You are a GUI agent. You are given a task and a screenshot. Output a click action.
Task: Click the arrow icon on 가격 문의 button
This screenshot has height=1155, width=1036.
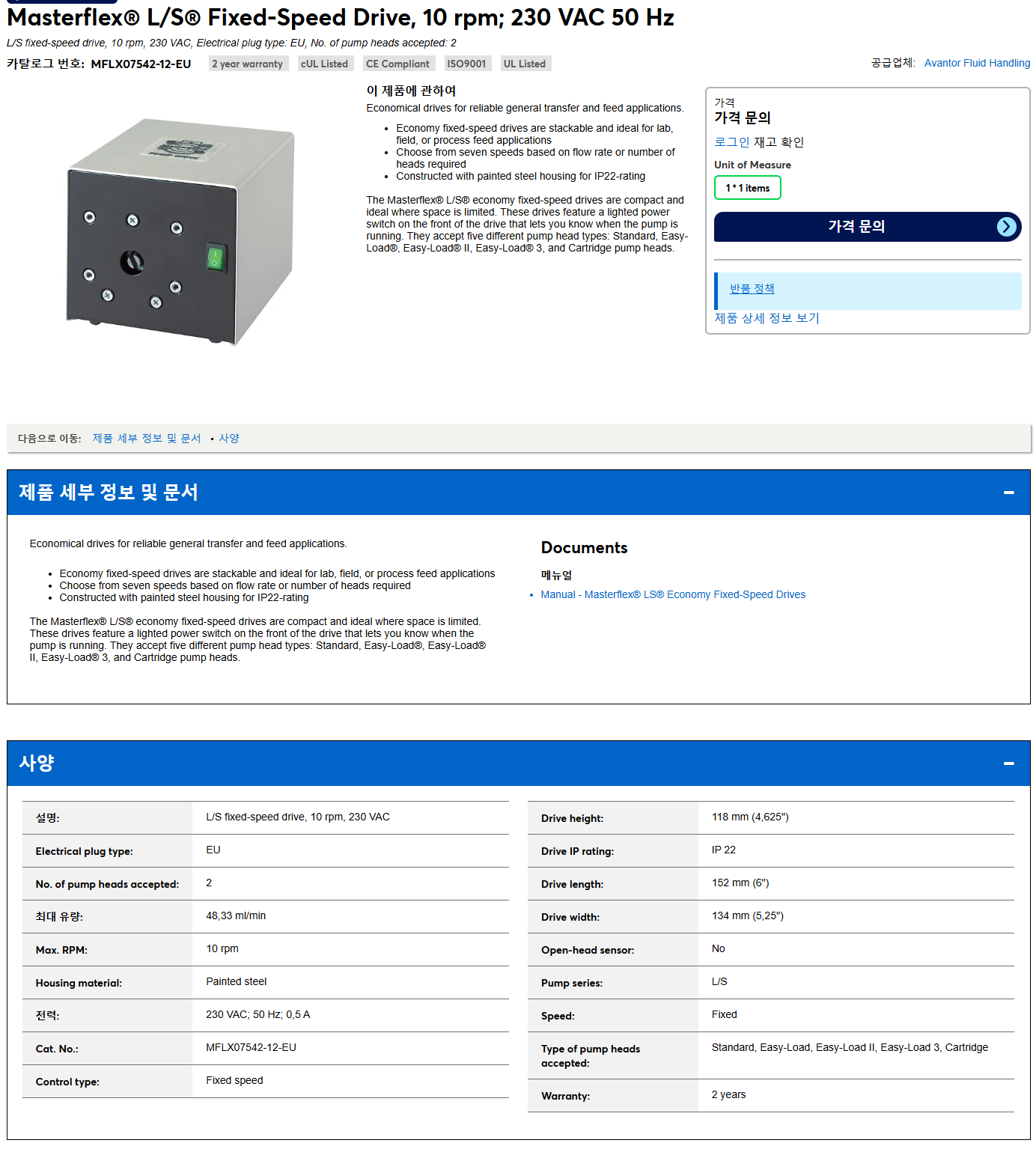[1007, 227]
